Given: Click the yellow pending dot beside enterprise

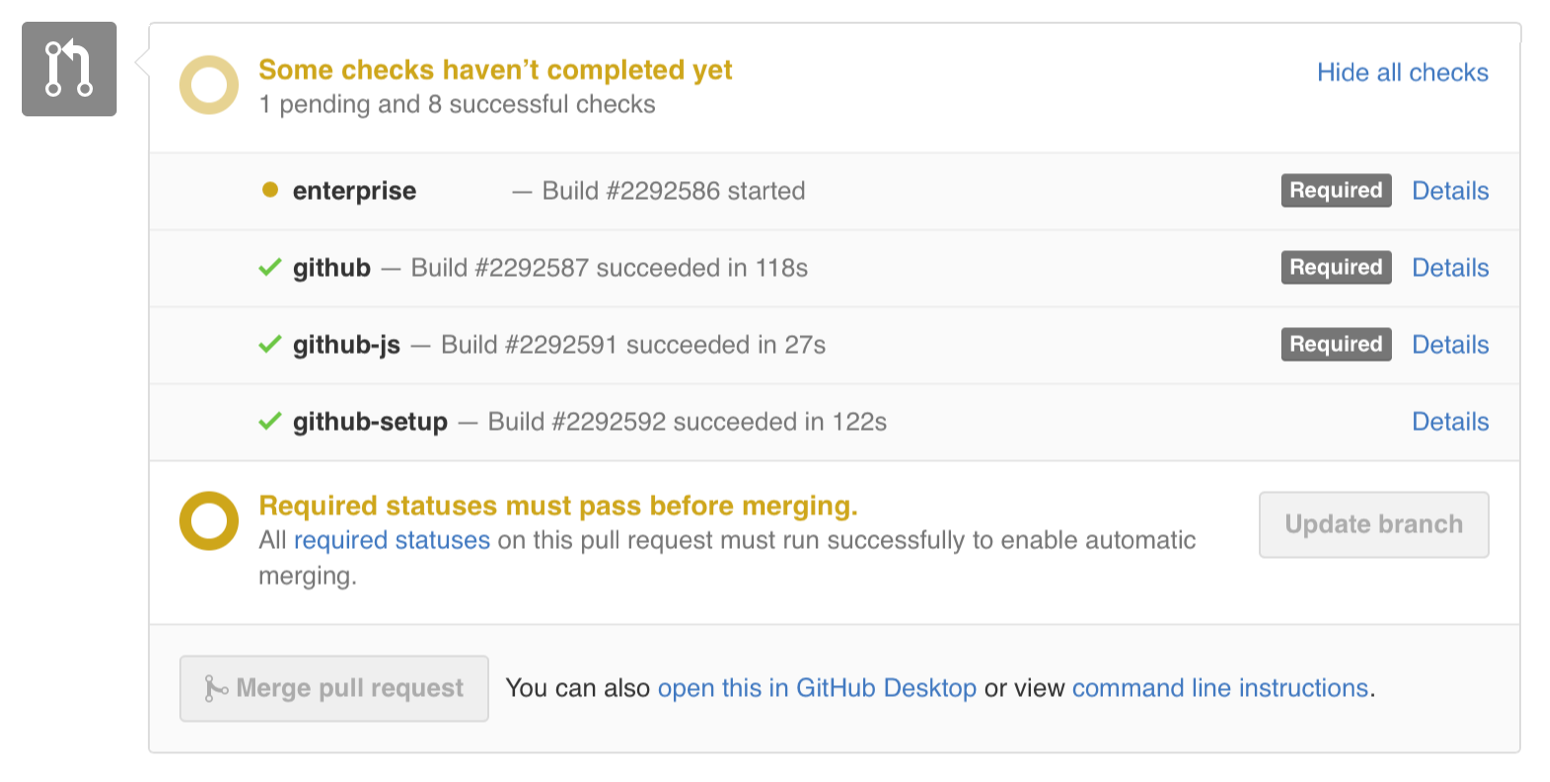Looking at the screenshot, I should coord(269,190).
